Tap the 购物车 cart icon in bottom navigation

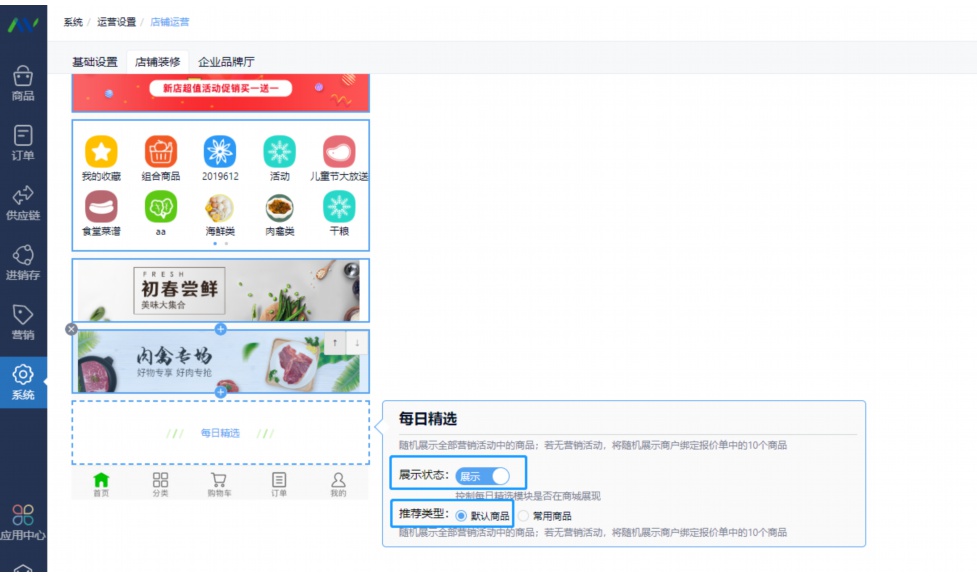217,480
